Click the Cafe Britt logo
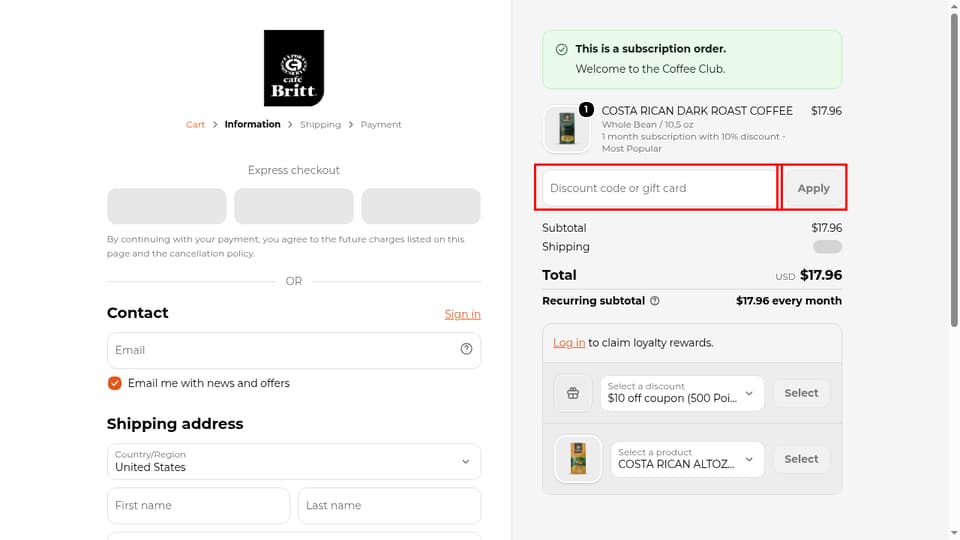The width and height of the screenshot is (960, 540). [x=294, y=68]
